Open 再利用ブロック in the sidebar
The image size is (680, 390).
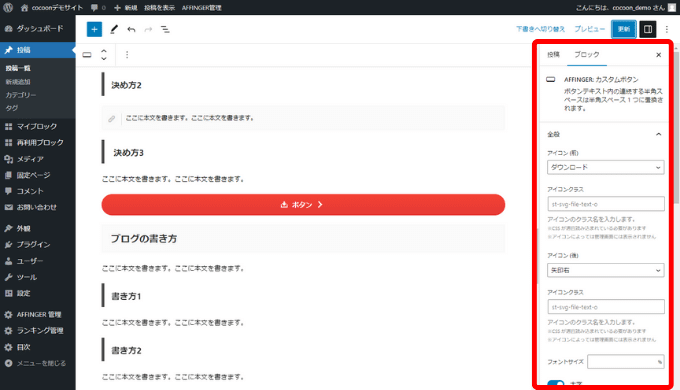[x=38, y=142]
